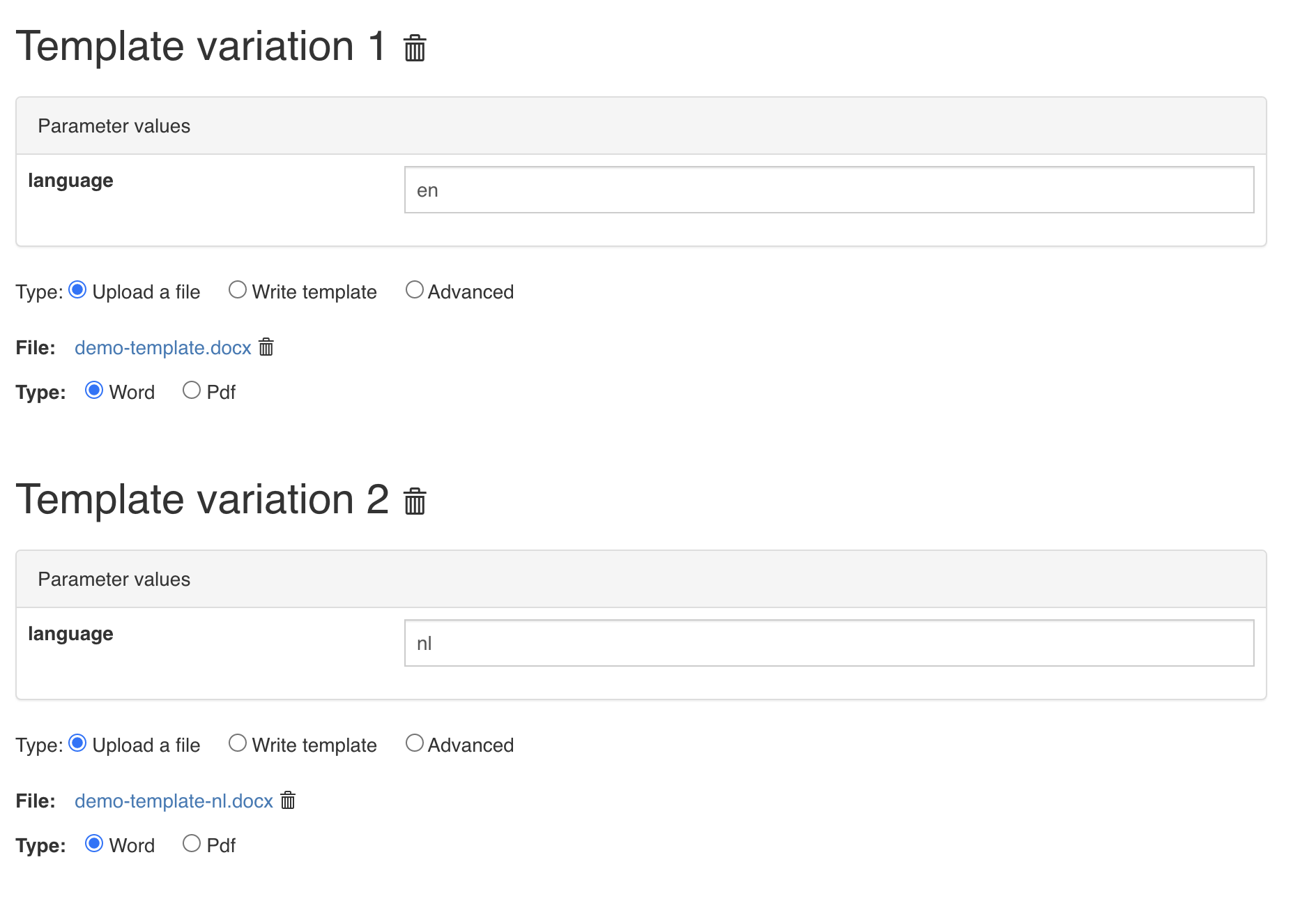Image resolution: width=1316 pixels, height=901 pixels.
Task: Choose Pdf output for Template variation 1
Action: (x=192, y=390)
